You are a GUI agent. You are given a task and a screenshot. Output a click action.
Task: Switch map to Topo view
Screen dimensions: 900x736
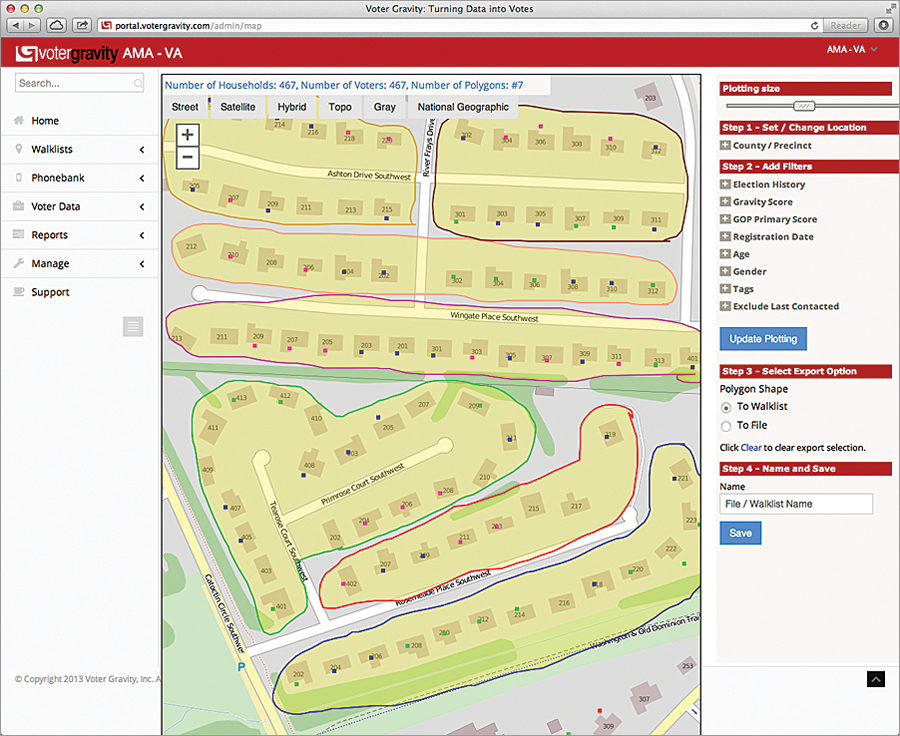click(340, 107)
